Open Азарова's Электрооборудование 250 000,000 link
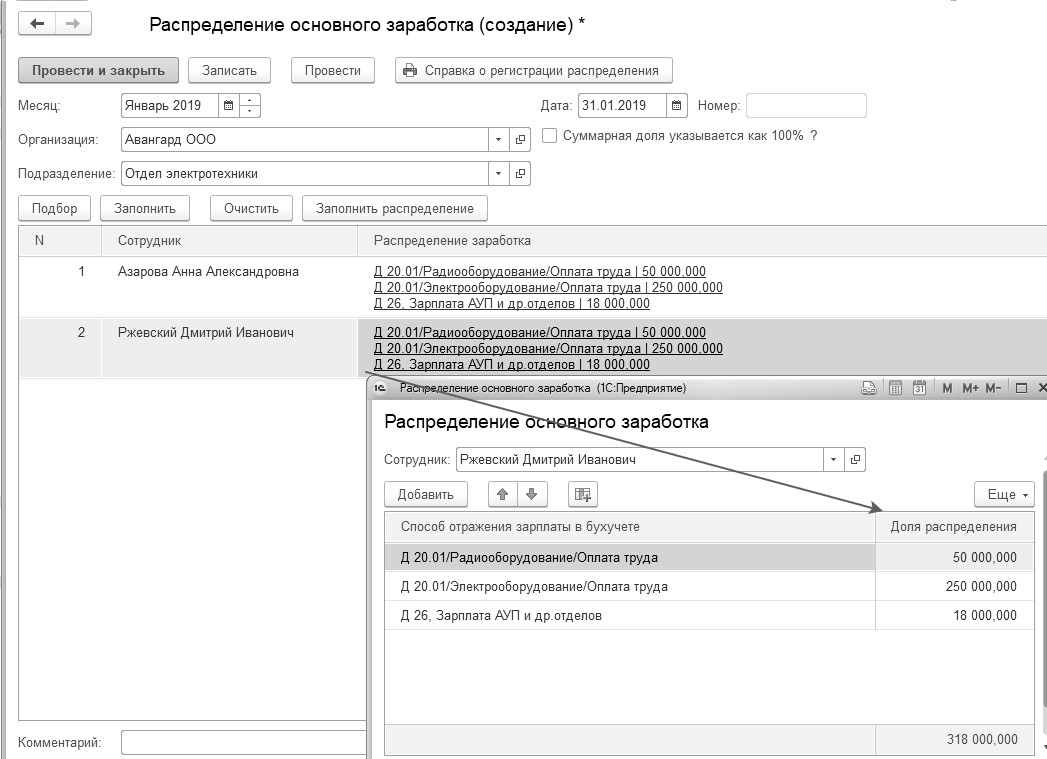 tap(548, 288)
